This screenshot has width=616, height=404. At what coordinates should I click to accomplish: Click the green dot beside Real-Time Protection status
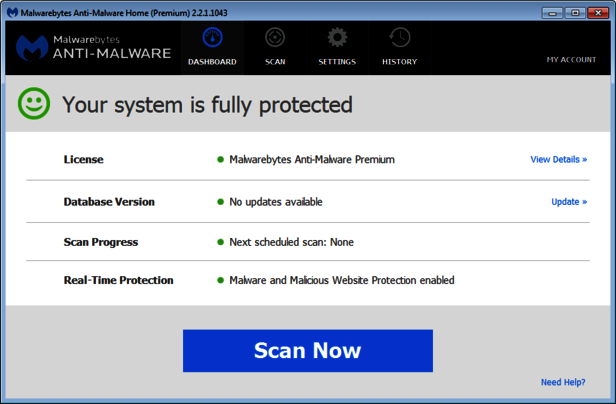tap(220, 281)
